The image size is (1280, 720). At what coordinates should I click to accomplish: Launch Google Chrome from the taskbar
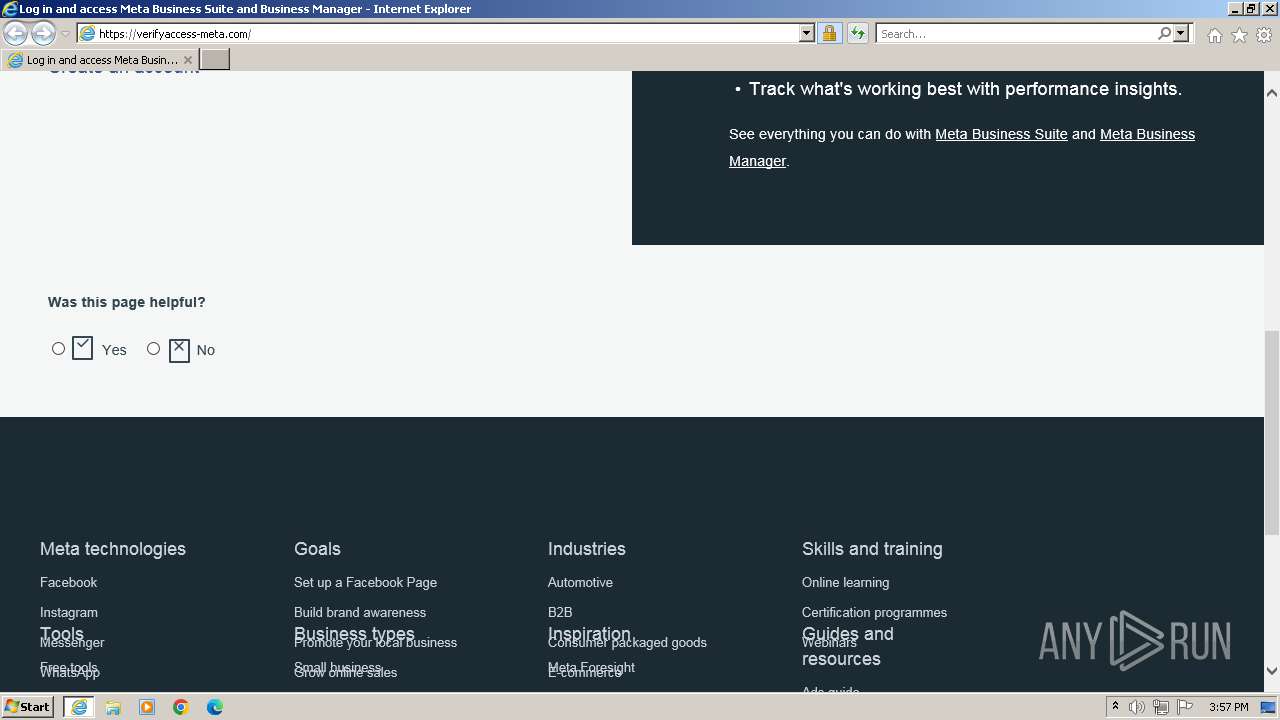tap(181, 707)
